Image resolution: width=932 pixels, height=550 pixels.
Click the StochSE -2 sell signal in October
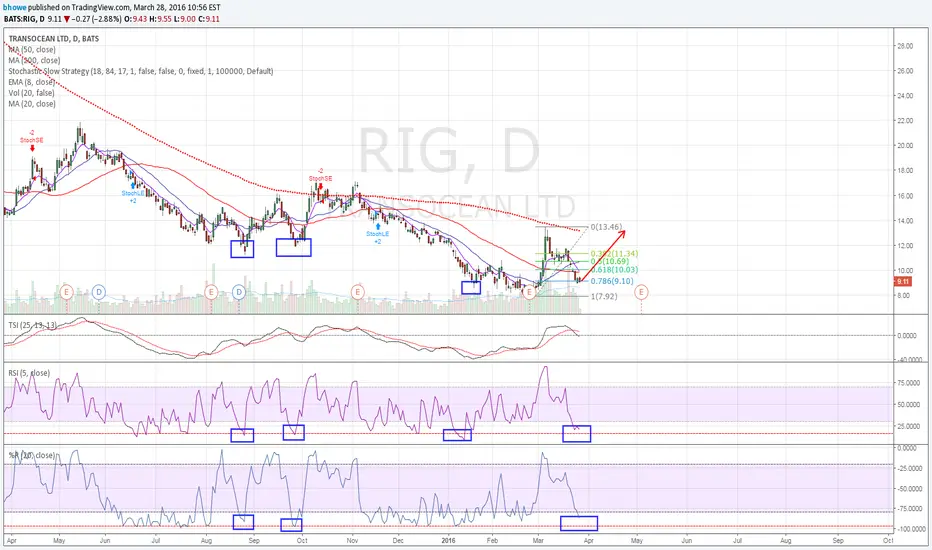click(320, 178)
